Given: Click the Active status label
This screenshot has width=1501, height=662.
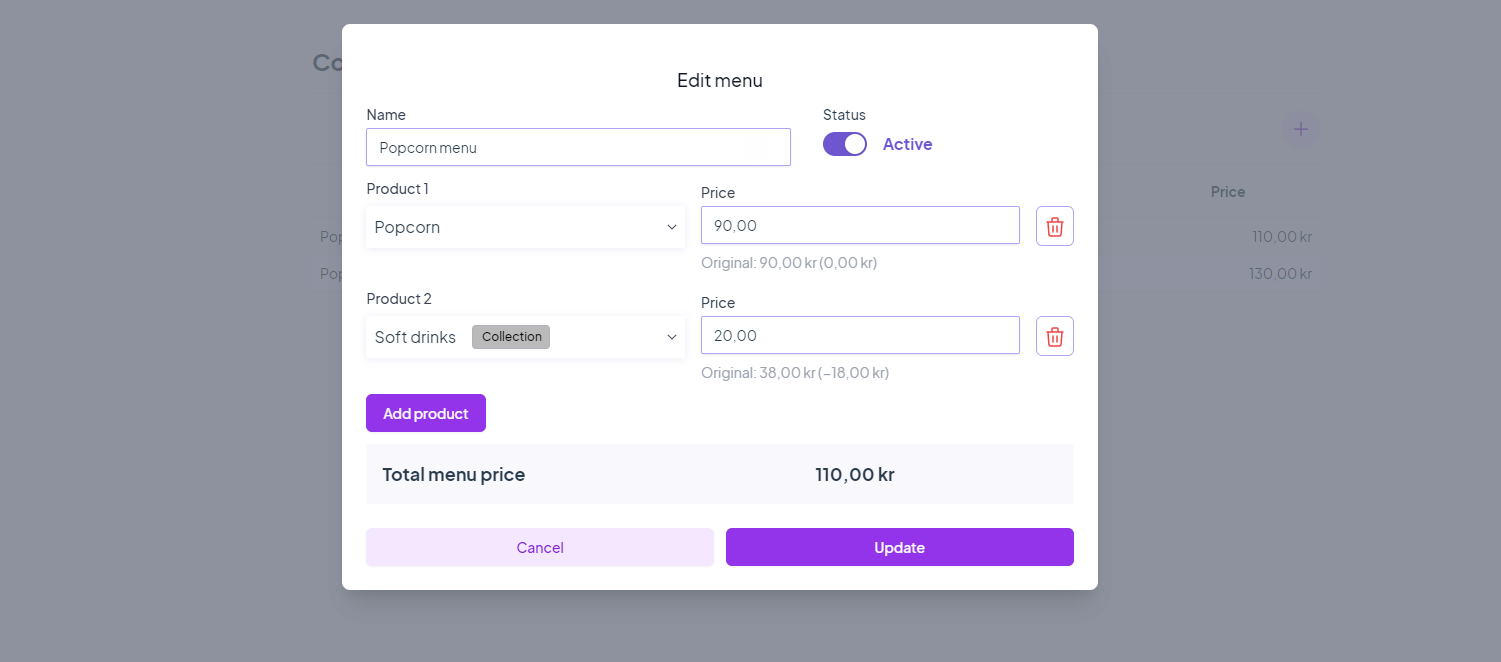Looking at the screenshot, I should pyautogui.click(x=907, y=144).
